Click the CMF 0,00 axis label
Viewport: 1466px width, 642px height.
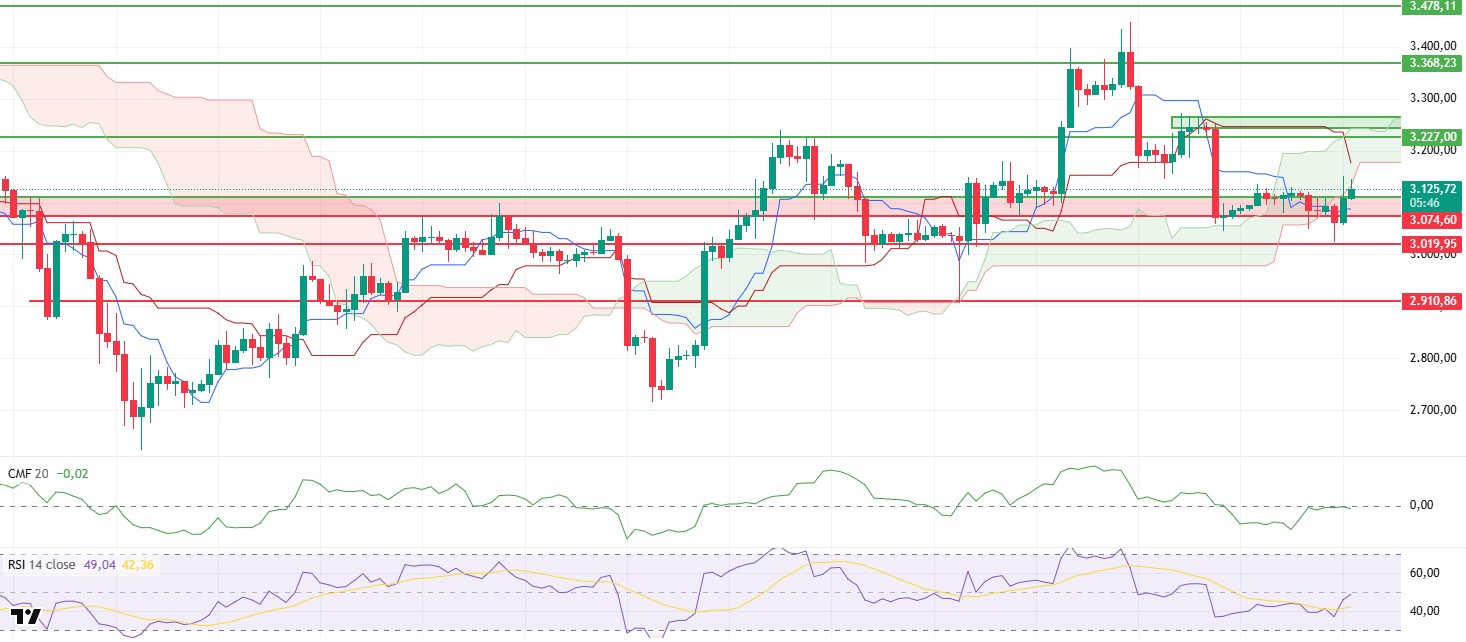point(1420,505)
